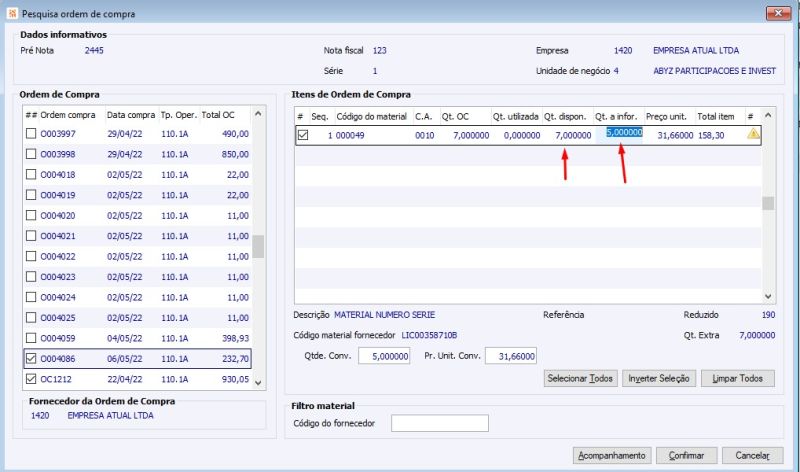
Task: Click the Qt. OC column header
Action: coord(455,117)
